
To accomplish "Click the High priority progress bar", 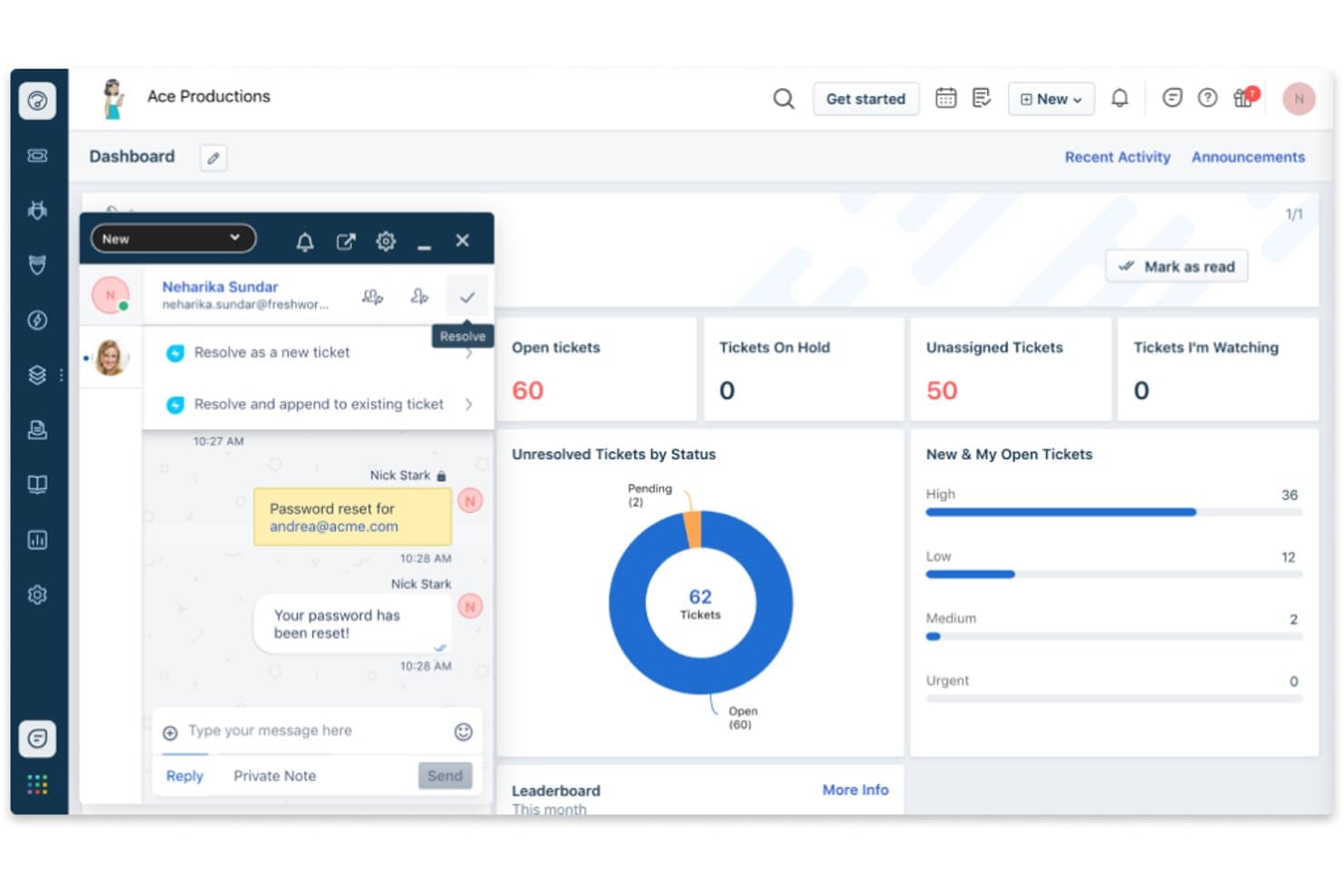I will 1113,513.
